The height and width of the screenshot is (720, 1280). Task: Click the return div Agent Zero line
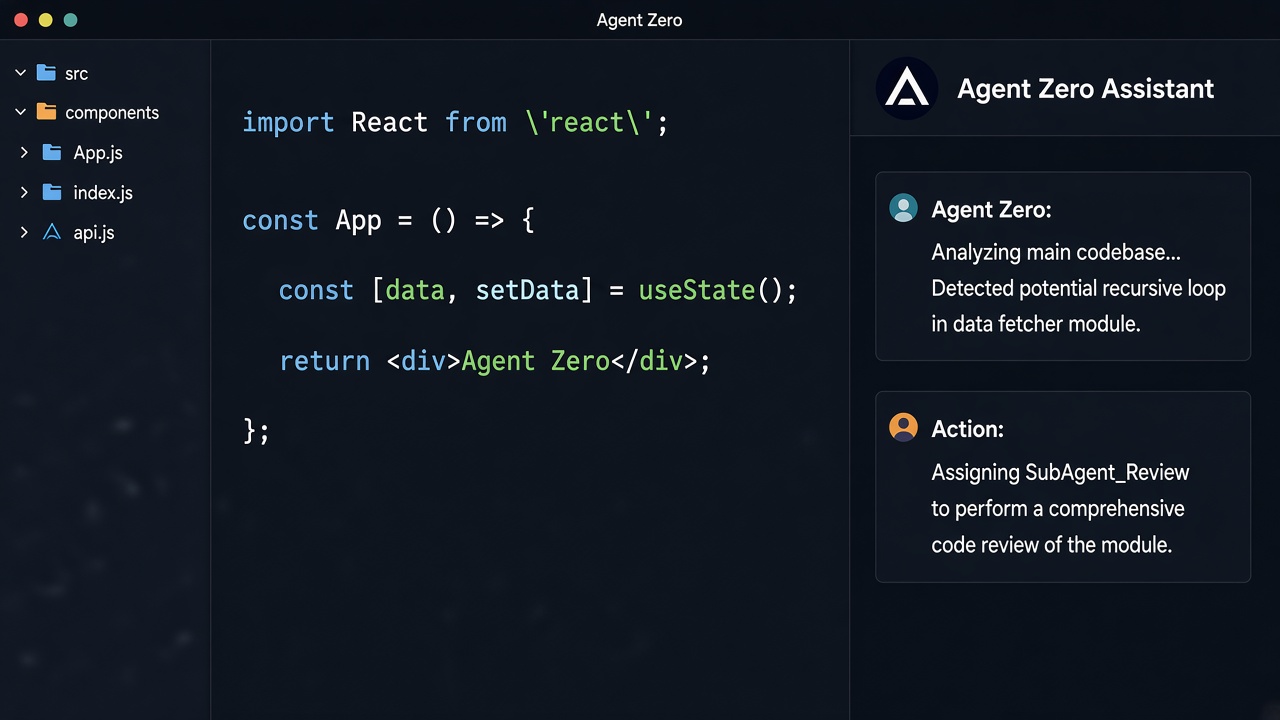[x=495, y=361]
